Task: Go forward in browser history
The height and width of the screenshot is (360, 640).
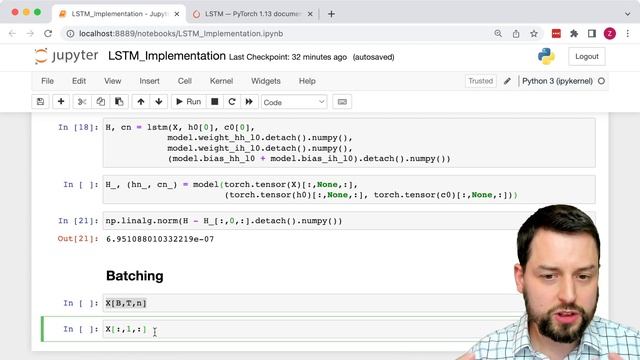Action: click(30, 33)
